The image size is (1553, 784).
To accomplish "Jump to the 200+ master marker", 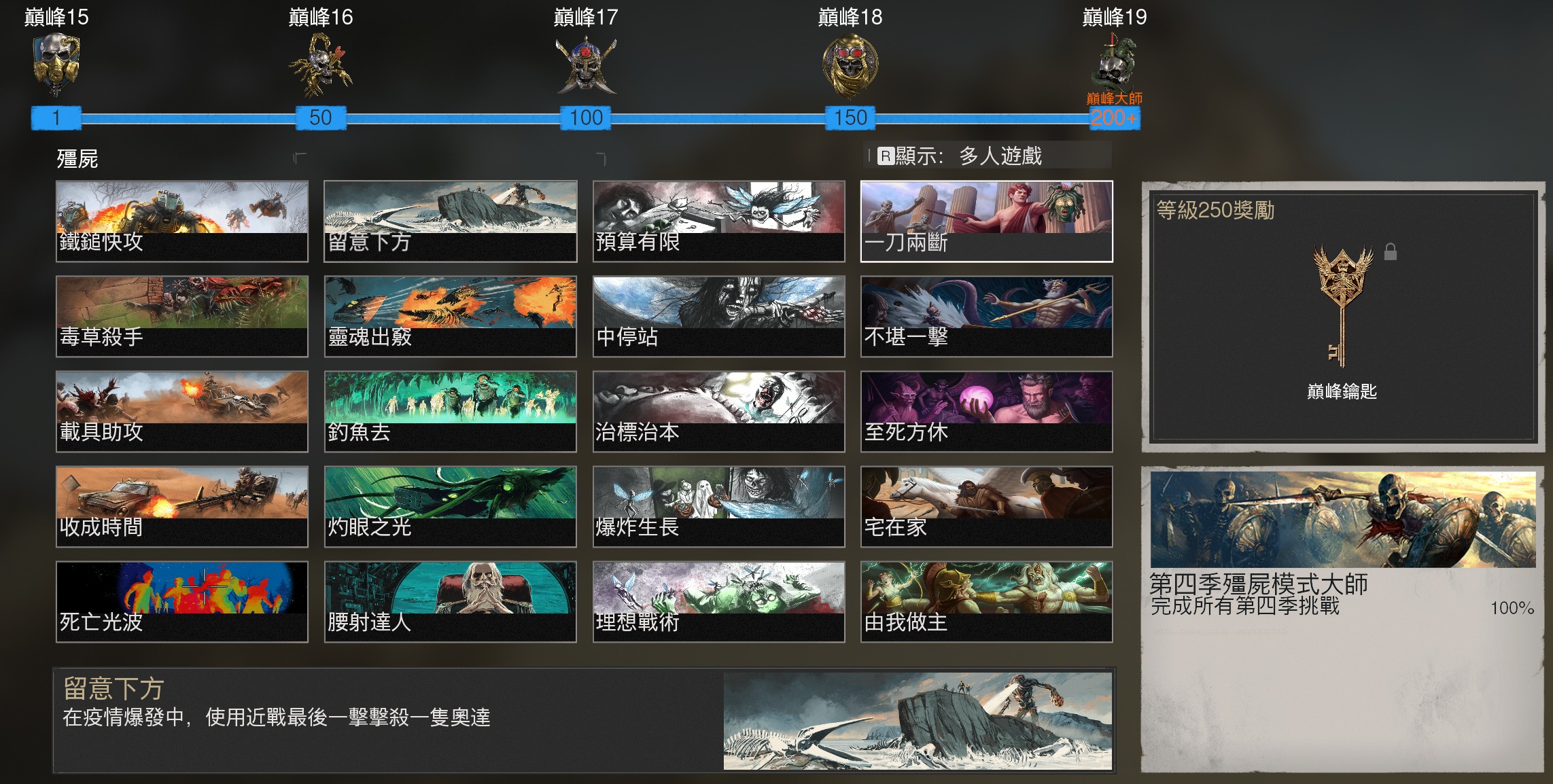I will coord(1115,118).
